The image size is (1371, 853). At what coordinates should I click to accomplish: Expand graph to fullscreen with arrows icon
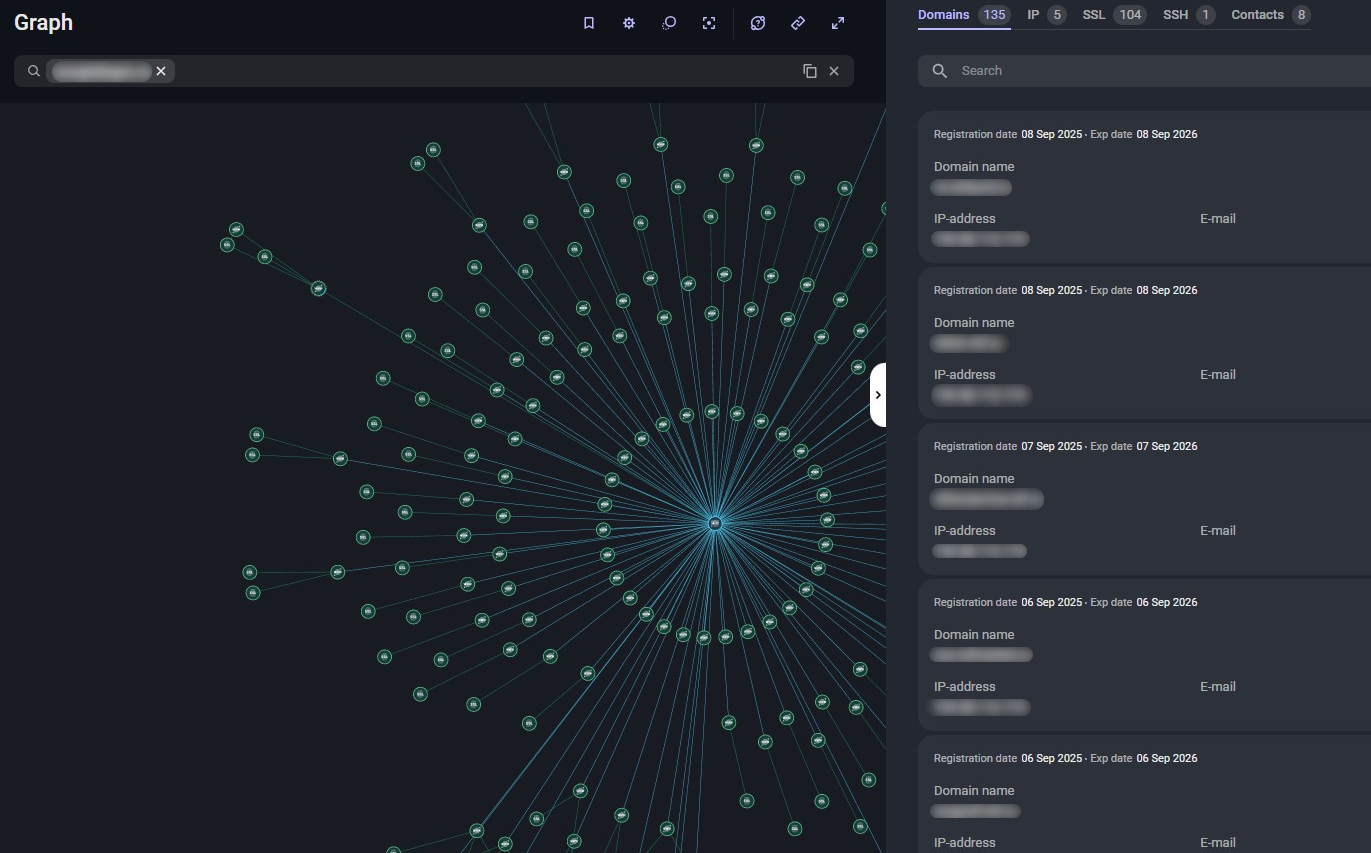tap(838, 23)
